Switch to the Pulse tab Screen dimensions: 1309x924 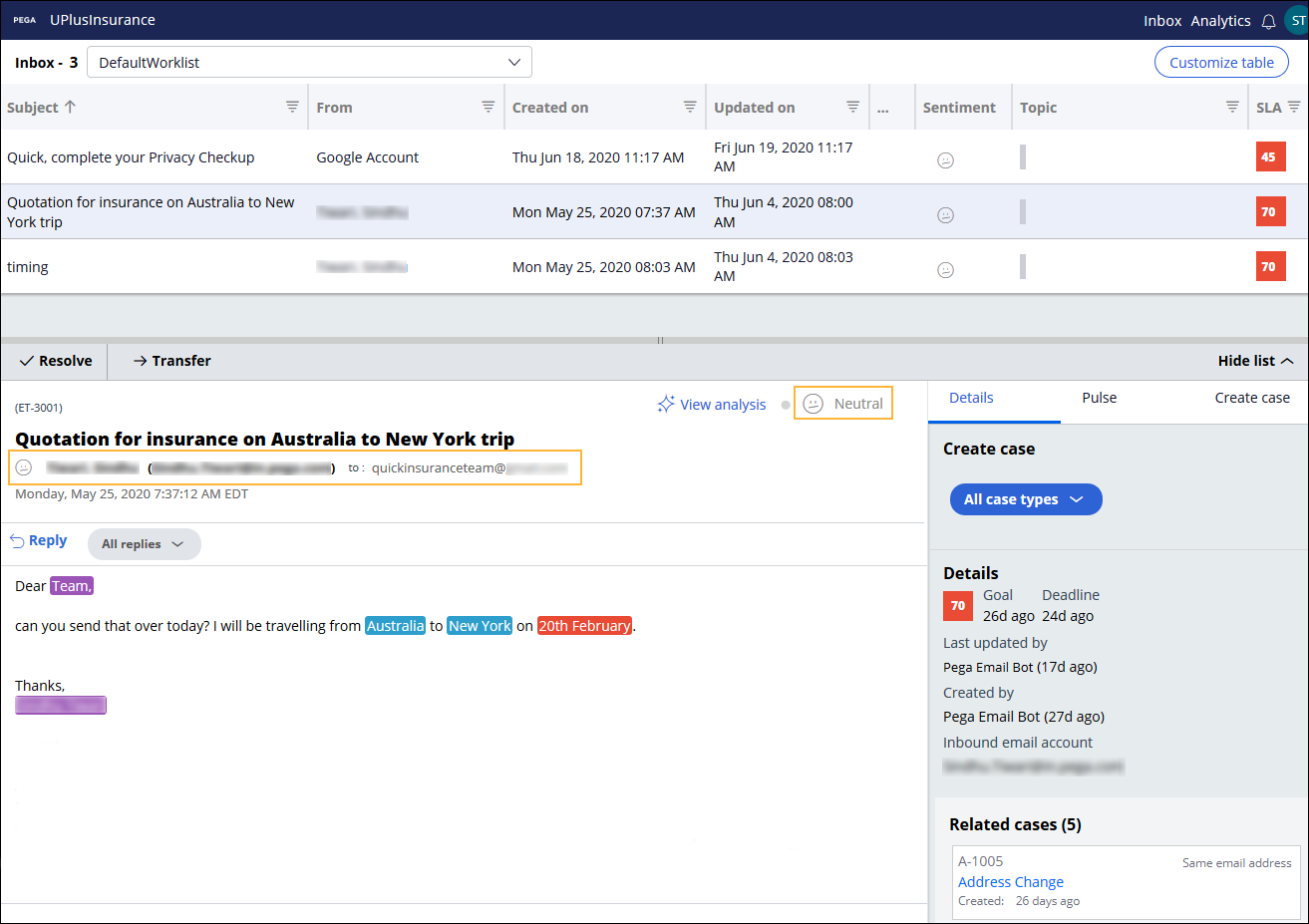click(x=1099, y=398)
